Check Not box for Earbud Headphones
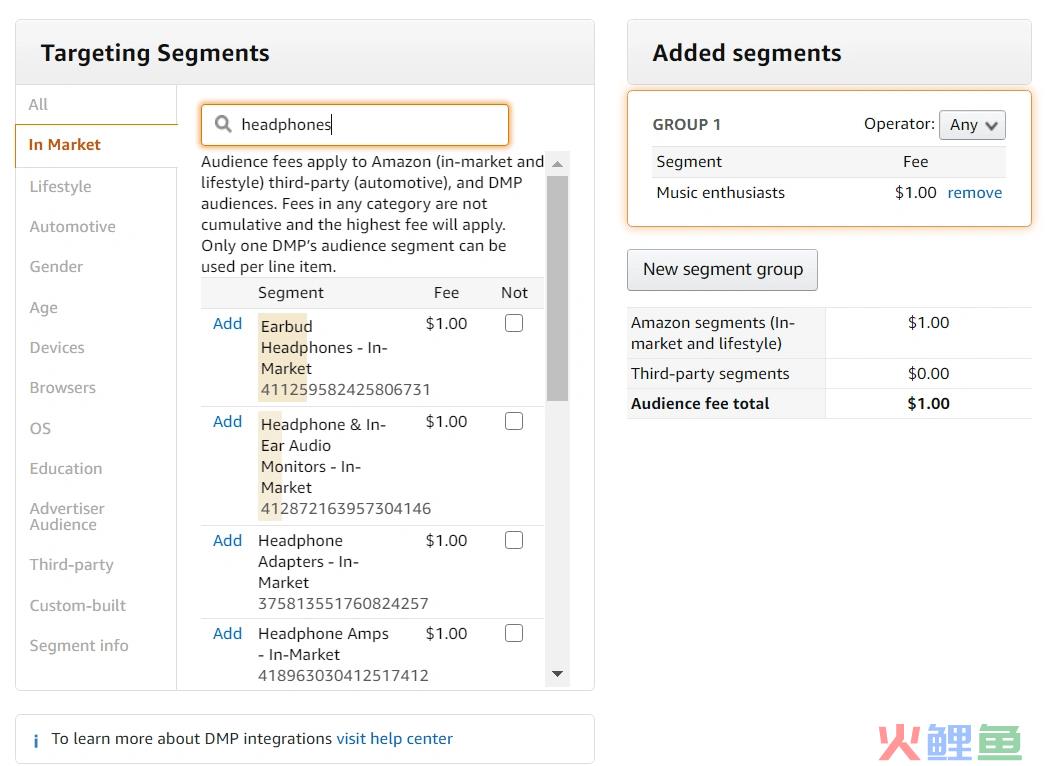Image resolution: width=1046 pixels, height=766 pixels. [x=514, y=324]
